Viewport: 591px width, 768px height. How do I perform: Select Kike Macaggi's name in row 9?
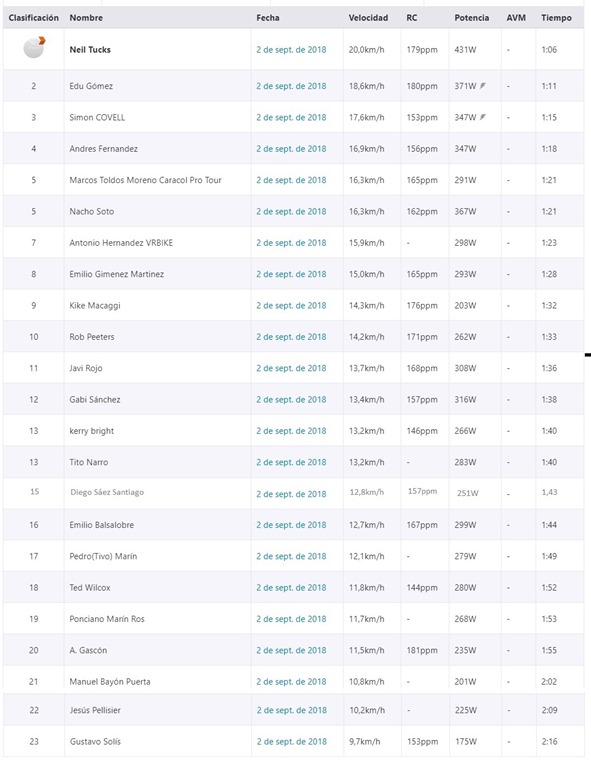click(x=95, y=305)
